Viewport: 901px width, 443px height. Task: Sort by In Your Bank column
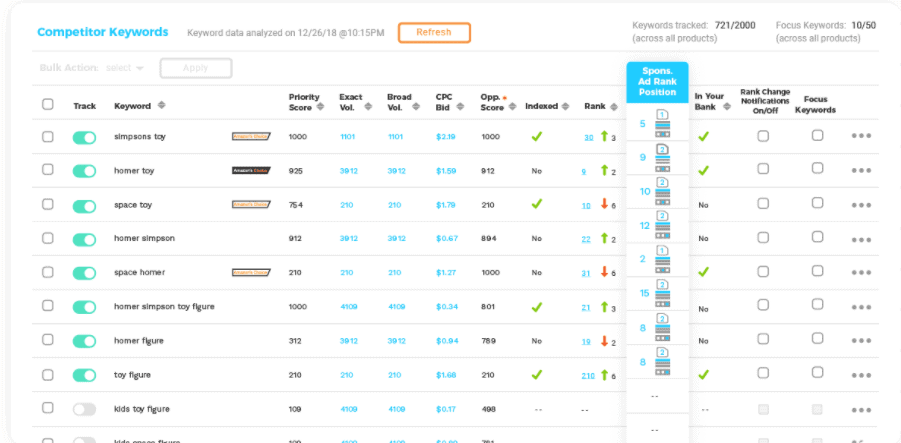[x=727, y=107]
